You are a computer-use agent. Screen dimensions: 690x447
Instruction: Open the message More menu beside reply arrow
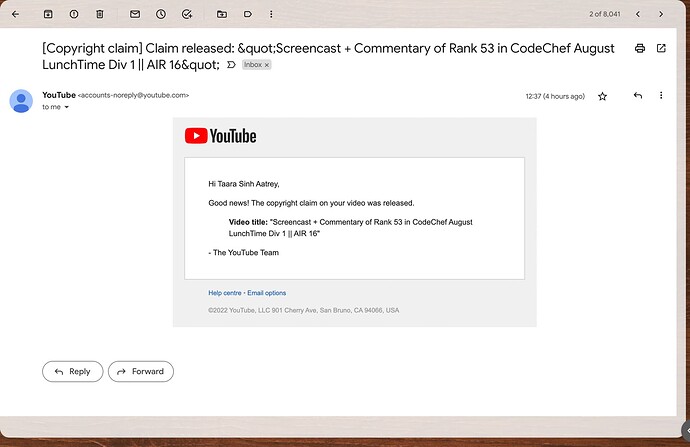pos(661,95)
